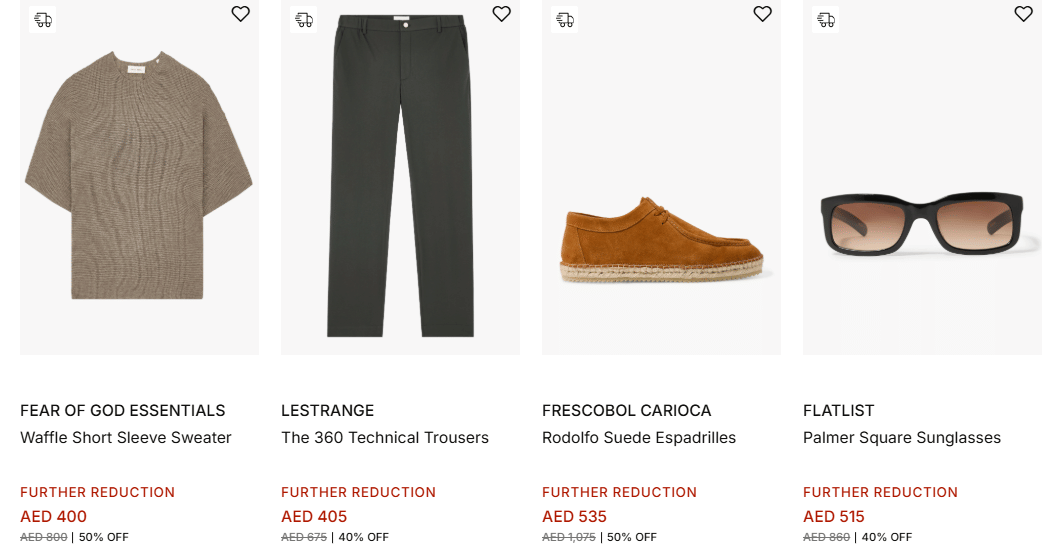The image size is (1060, 559).
Task: Add Waffle Short Sleeve Sweater to wishlist
Action: pyautogui.click(x=240, y=14)
